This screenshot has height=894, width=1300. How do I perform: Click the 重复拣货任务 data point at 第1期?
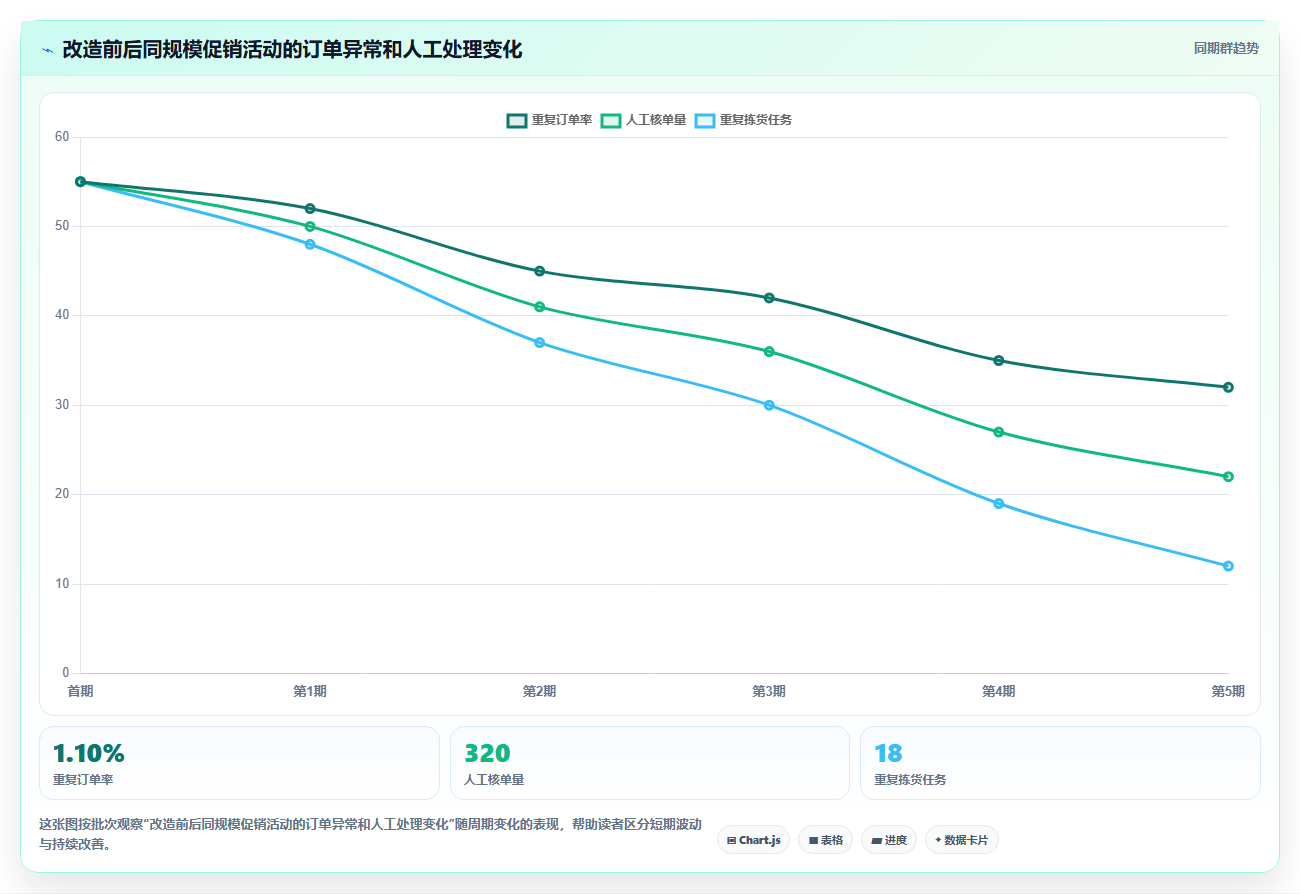[310, 244]
